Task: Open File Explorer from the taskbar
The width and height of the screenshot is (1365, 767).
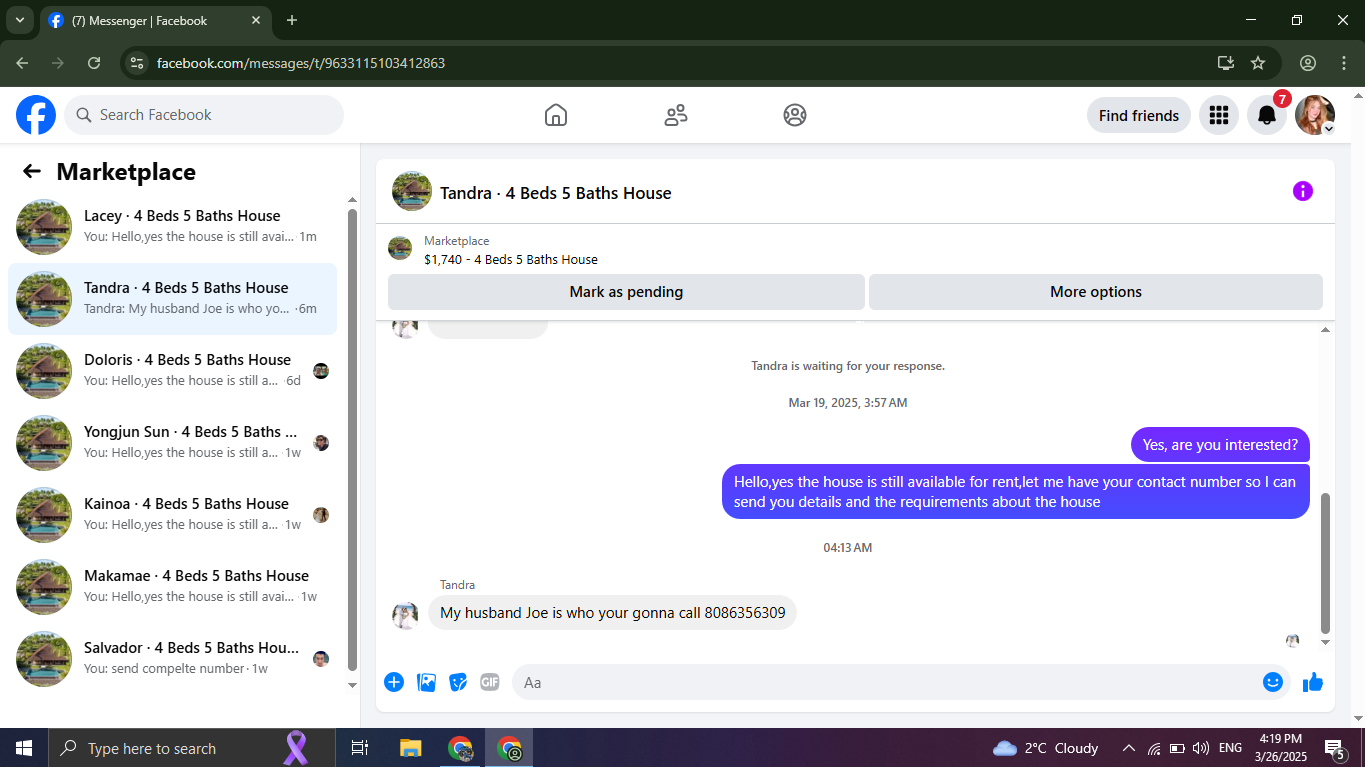Action: [x=410, y=748]
